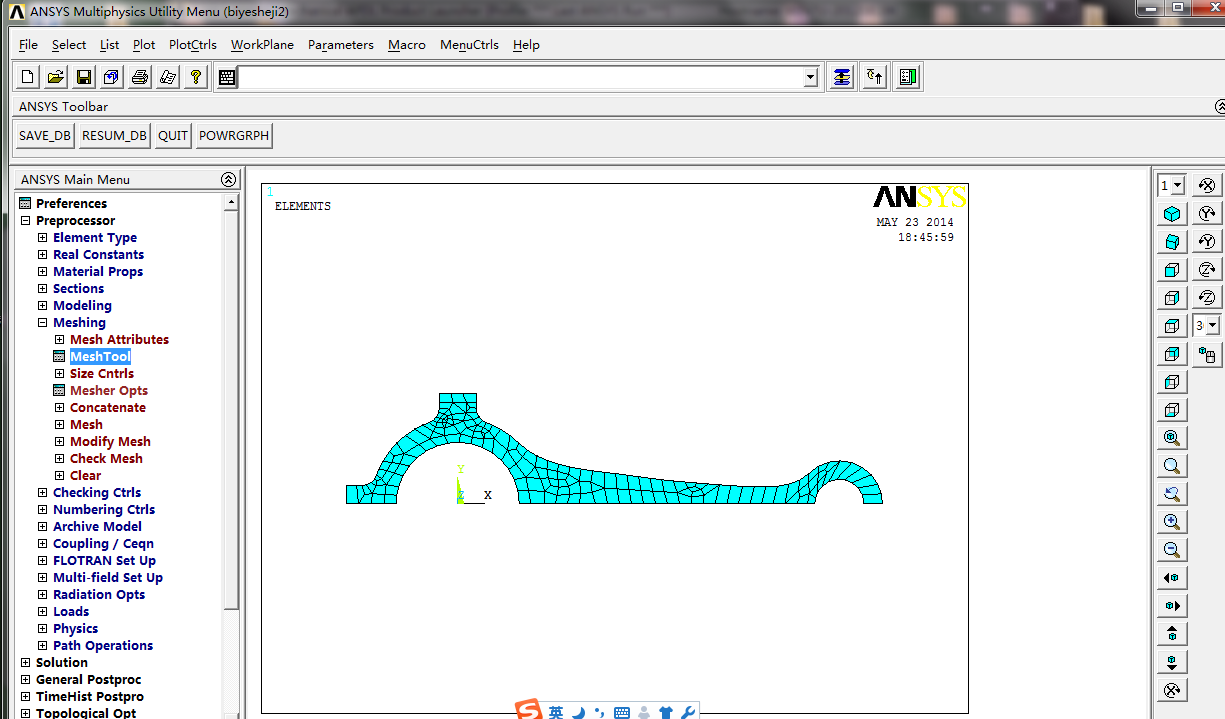Zoom in on the model
The image size is (1225, 719).
click(1172, 522)
